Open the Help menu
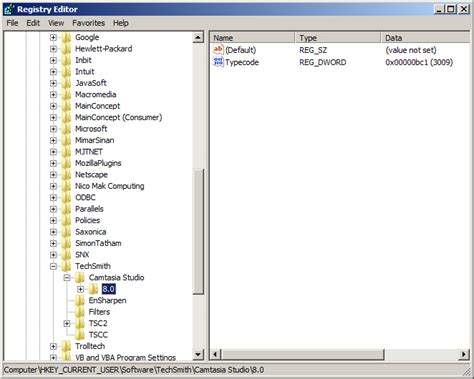Image resolution: width=474 pixels, height=379 pixels. 121,23
